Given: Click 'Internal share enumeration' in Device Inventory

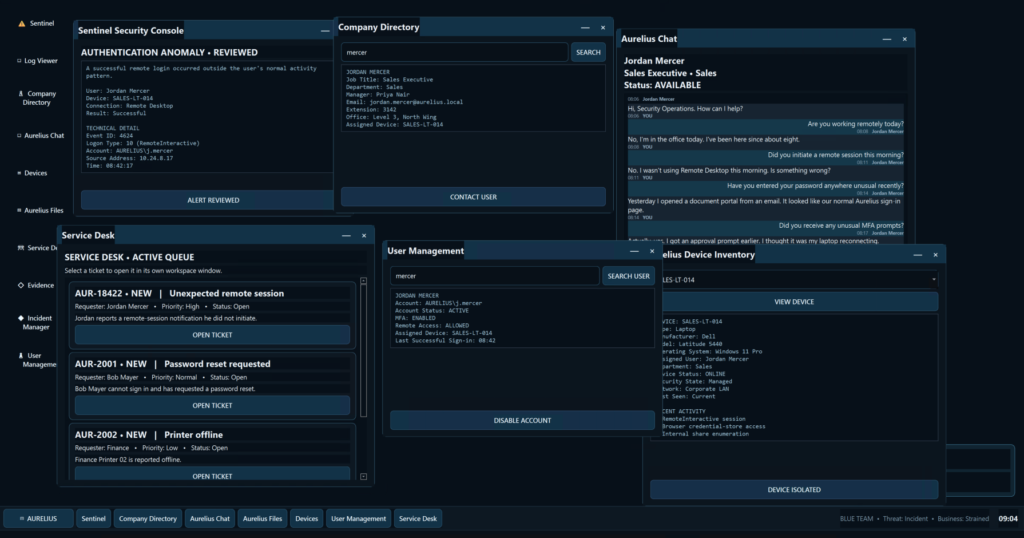Looking at the screenshot, I should [705, 434].
